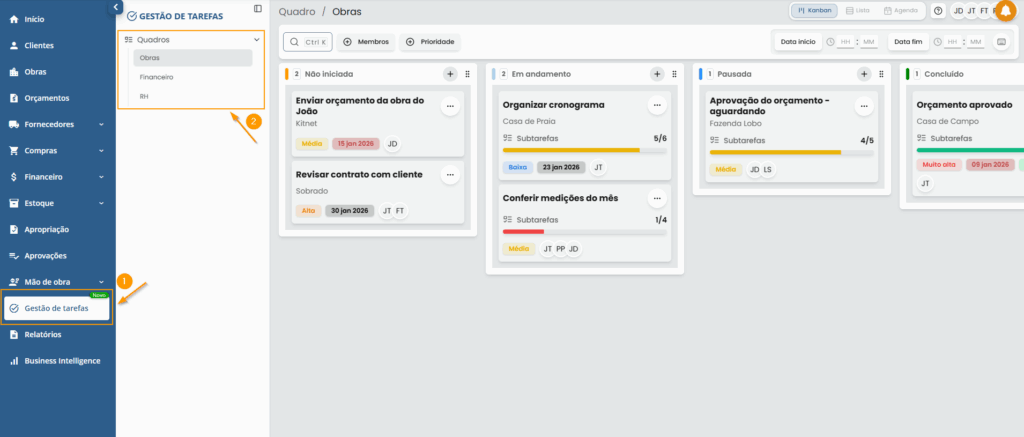The width and height of the screenshot is (1024, 437).
Task: Open options menu on Organizar cronograma card
Action: pos(657,105)
